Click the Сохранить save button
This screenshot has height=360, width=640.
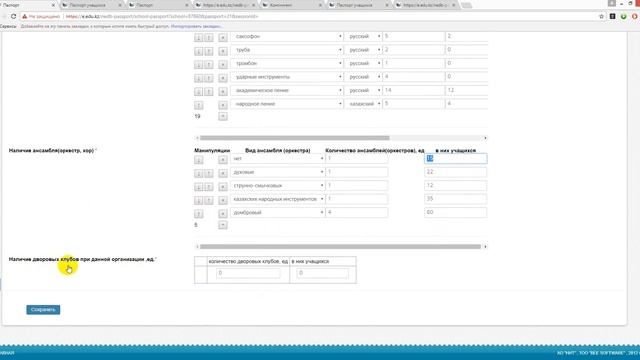[x=43, y=310]
